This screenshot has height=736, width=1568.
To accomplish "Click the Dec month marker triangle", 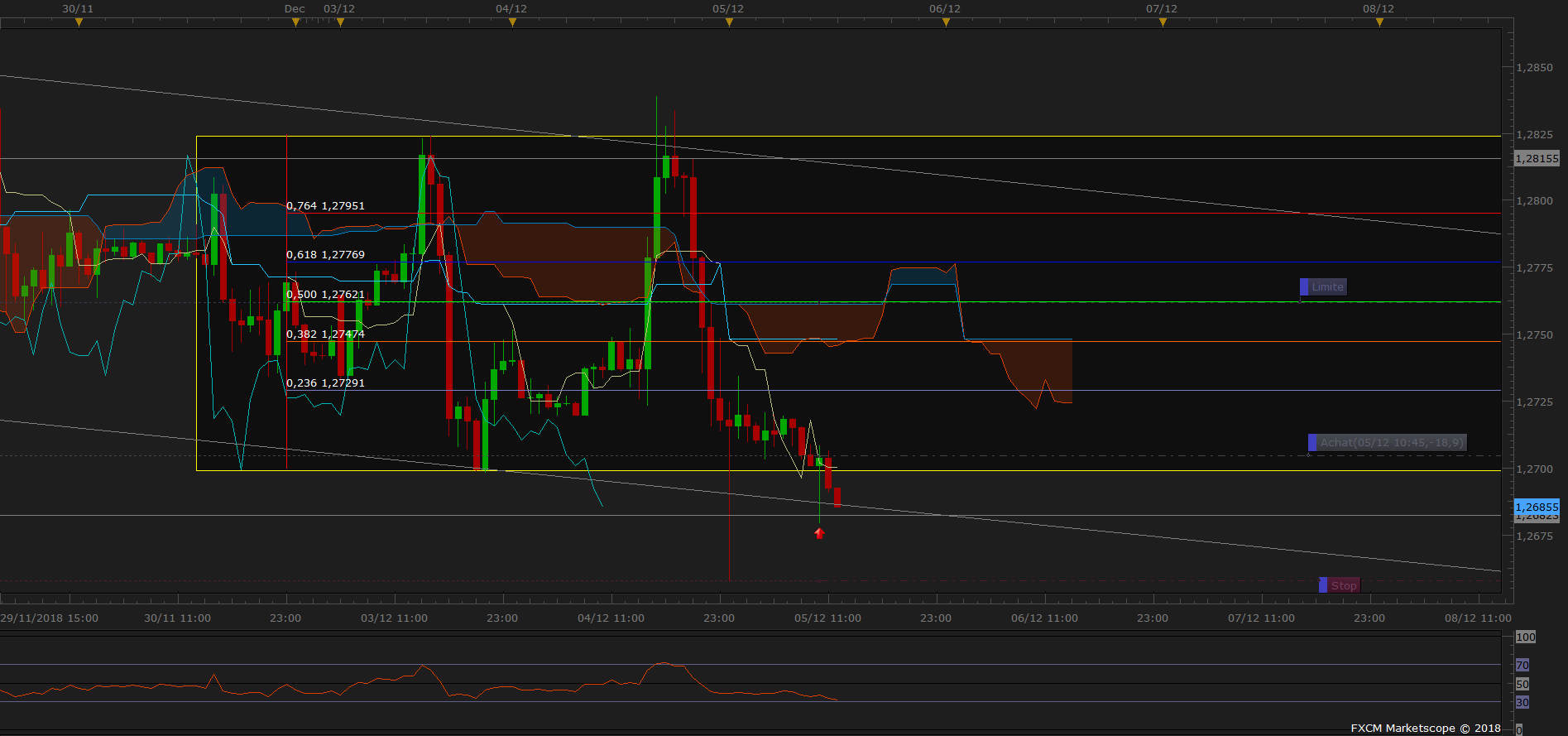I will pyautogui.click(x=295, y=22).
